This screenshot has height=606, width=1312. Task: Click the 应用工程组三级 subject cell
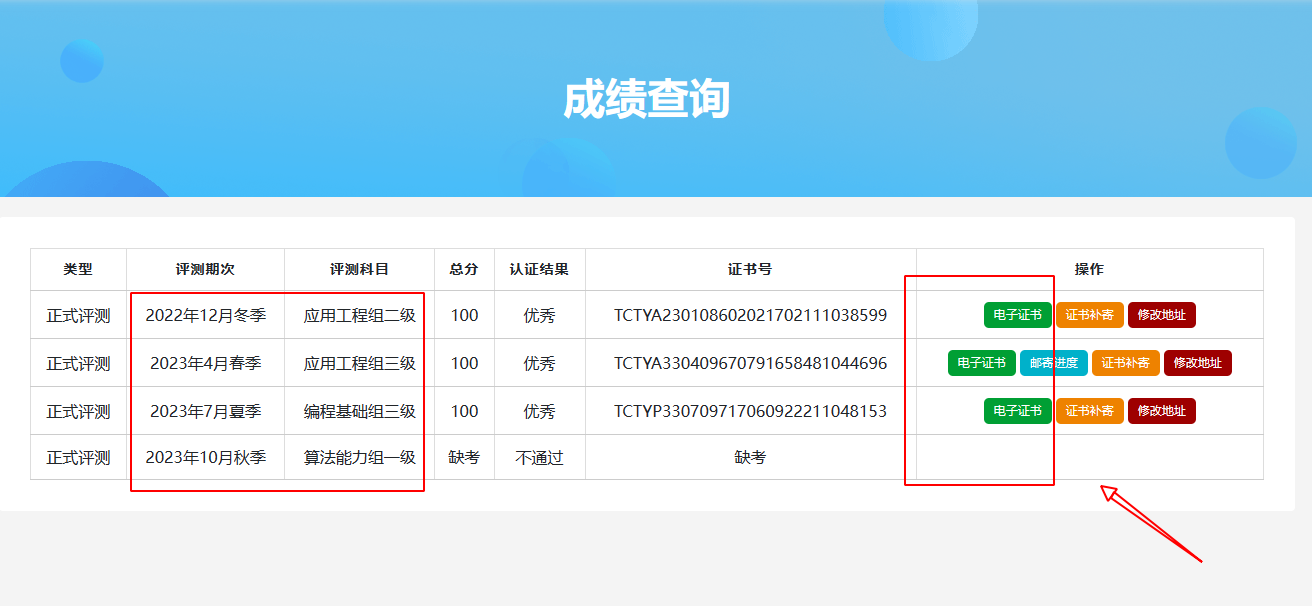[x=360, y=363]
